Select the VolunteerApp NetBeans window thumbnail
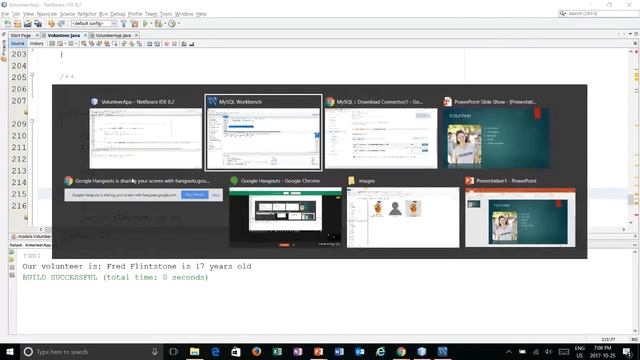Image resolution: width=640 pixels, height=360 pixels. coord(146,133)
